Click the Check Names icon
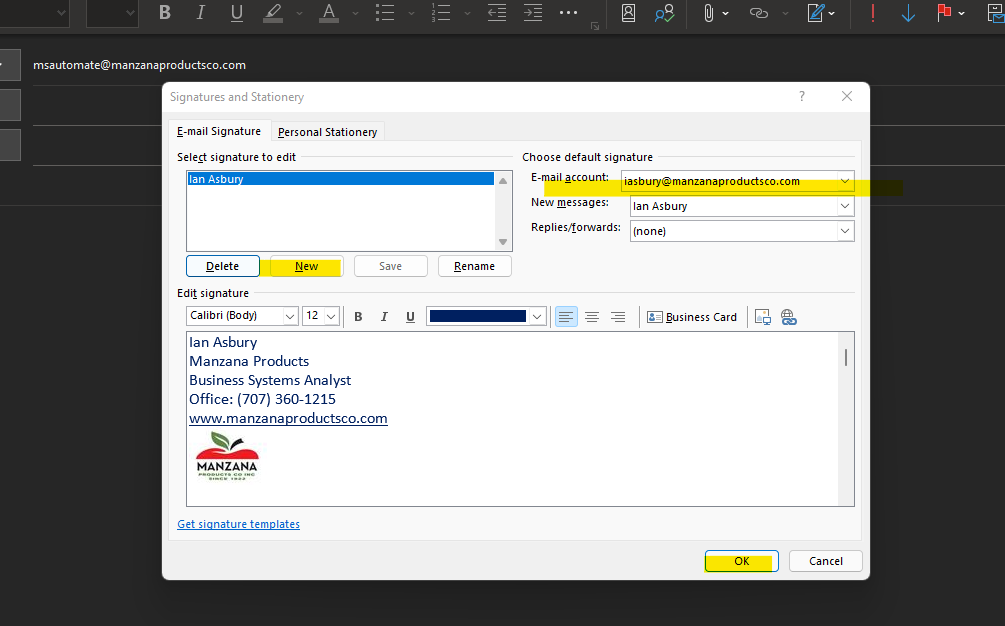Image resolution: width=1005 pixels, height=626 pixels. (663, 14)
